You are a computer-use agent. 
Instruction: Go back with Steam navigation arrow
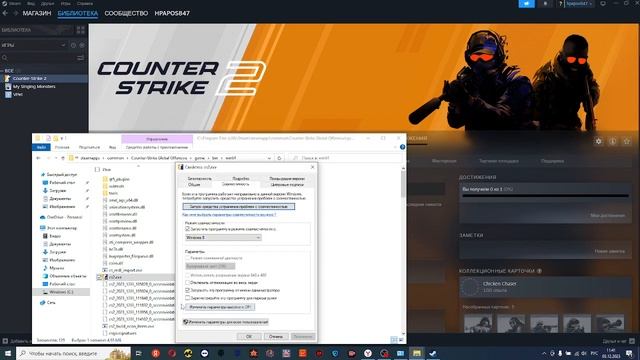click(5, 13)
